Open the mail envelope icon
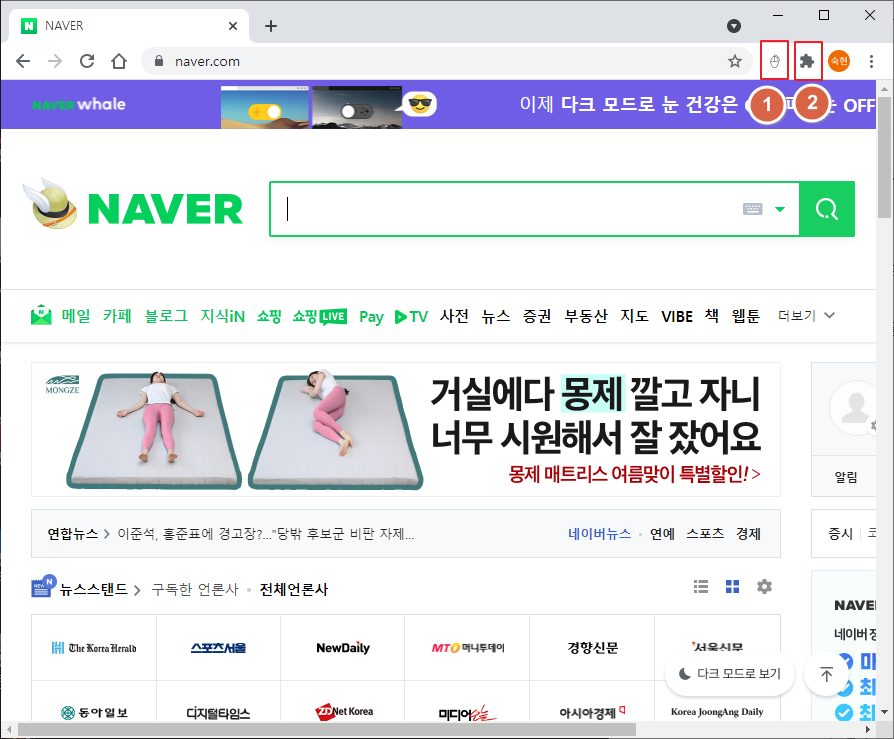The image size is (894, 739). coord(40,315)
